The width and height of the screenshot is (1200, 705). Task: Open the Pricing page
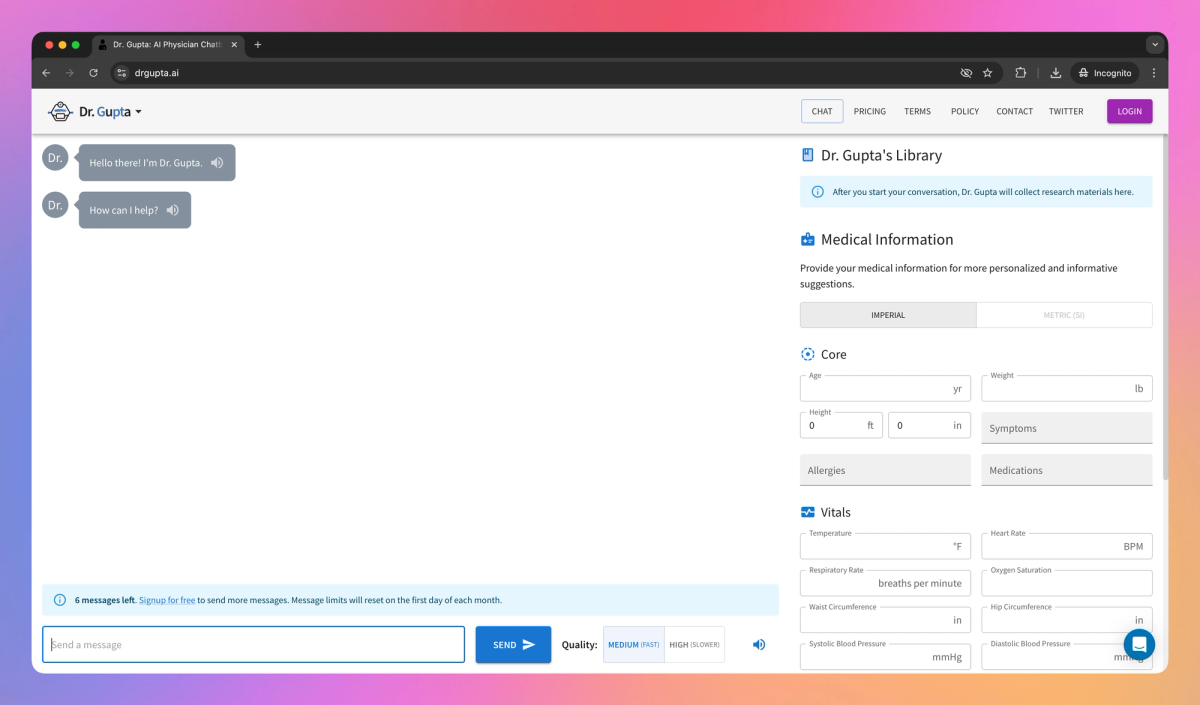point(870,112)
